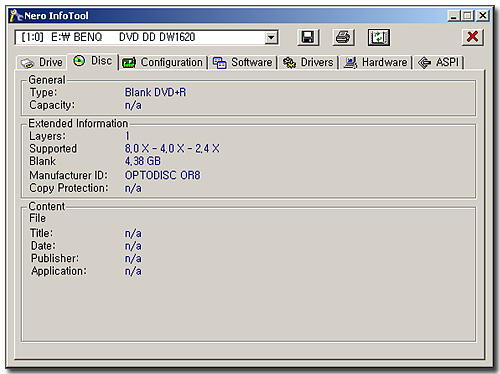The image size is (500, 374).
Task: Minimize the Nero InfoTool window
Action: [454, 16]
